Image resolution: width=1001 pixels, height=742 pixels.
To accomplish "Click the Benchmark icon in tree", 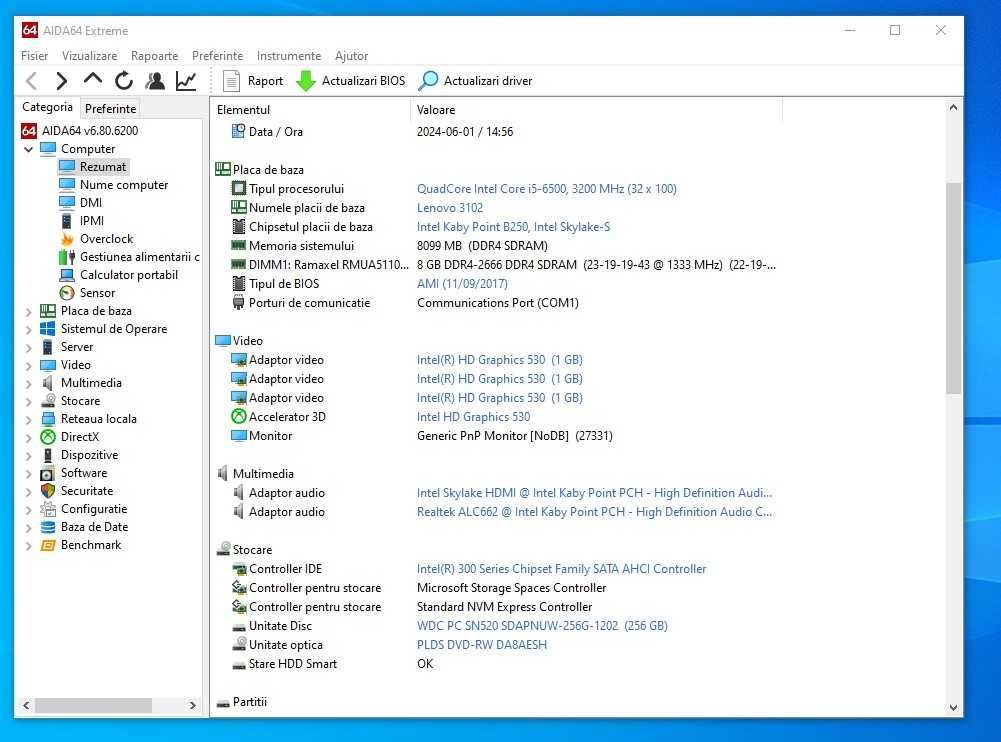I will pos(48,545).
